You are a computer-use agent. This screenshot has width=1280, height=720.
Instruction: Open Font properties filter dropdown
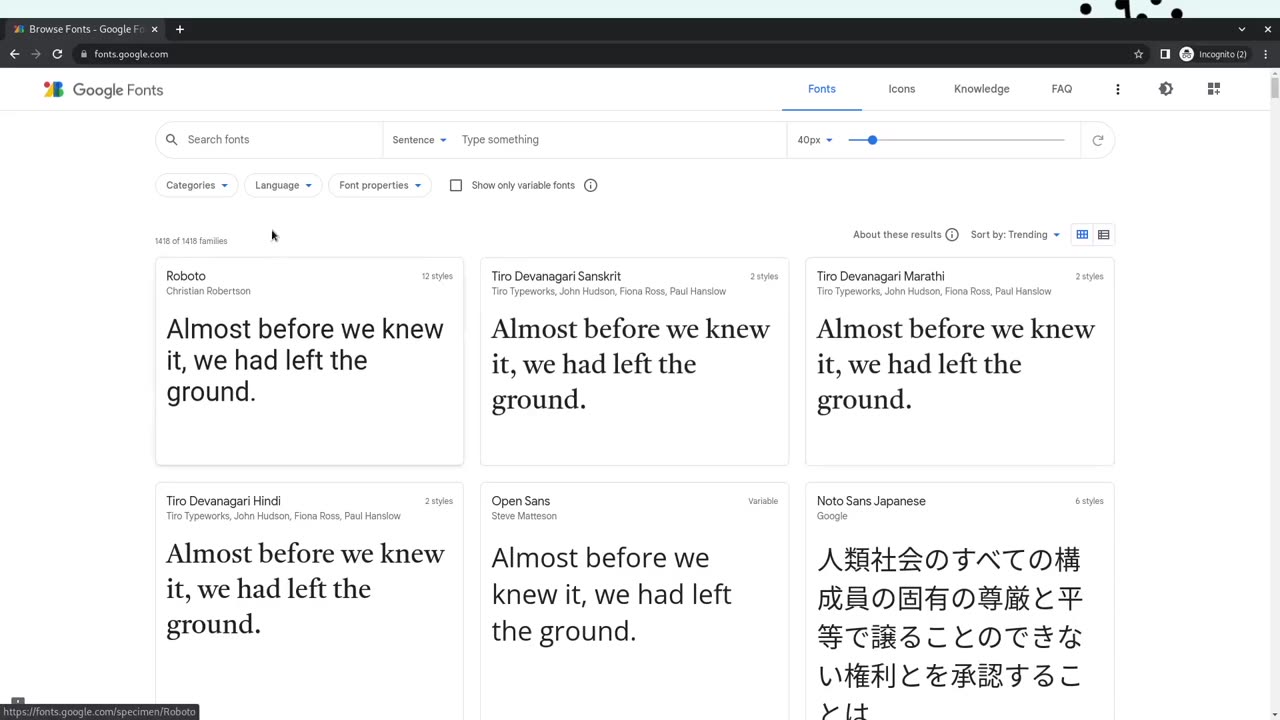point(380,185)
